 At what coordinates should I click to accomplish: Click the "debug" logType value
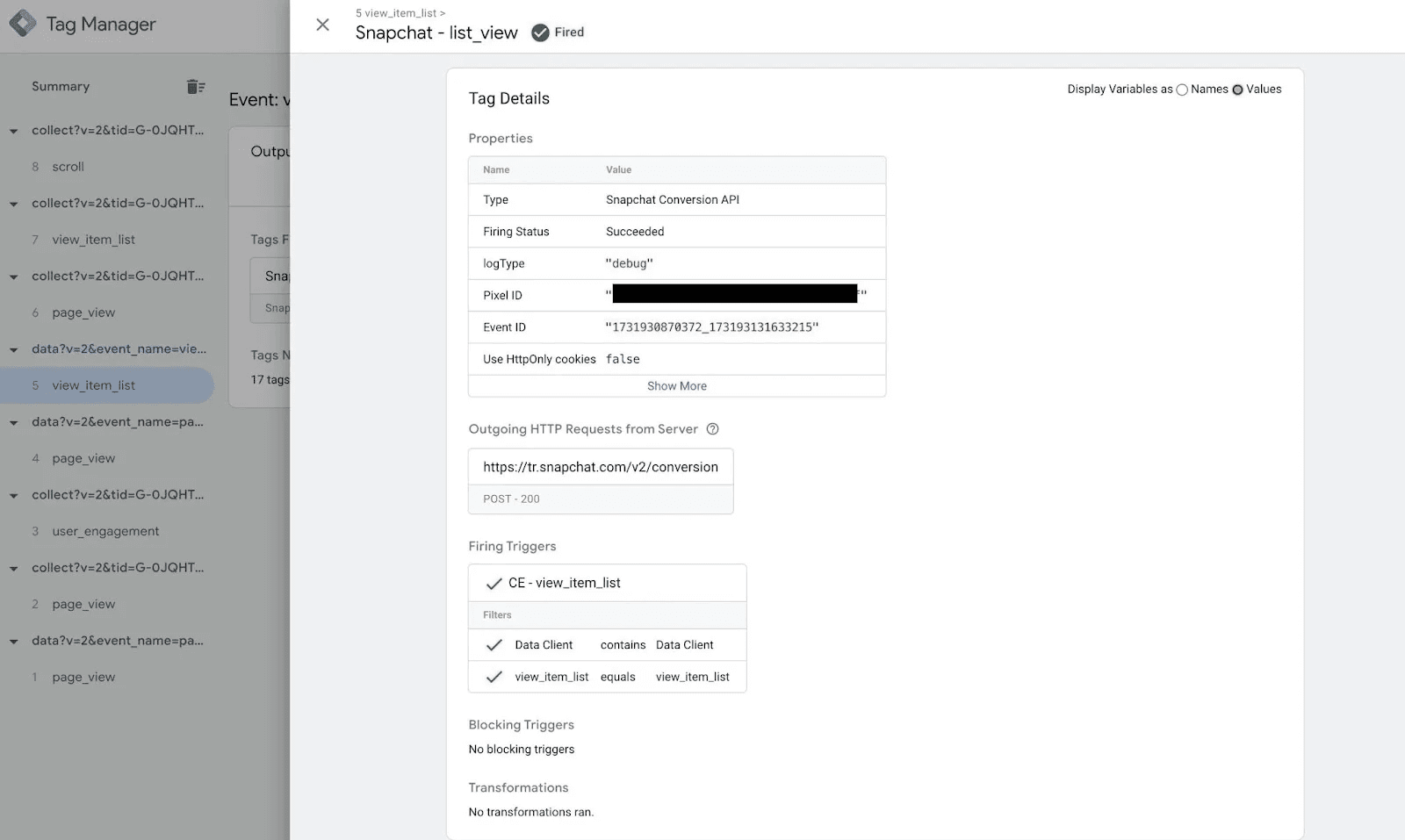[630, 263]
